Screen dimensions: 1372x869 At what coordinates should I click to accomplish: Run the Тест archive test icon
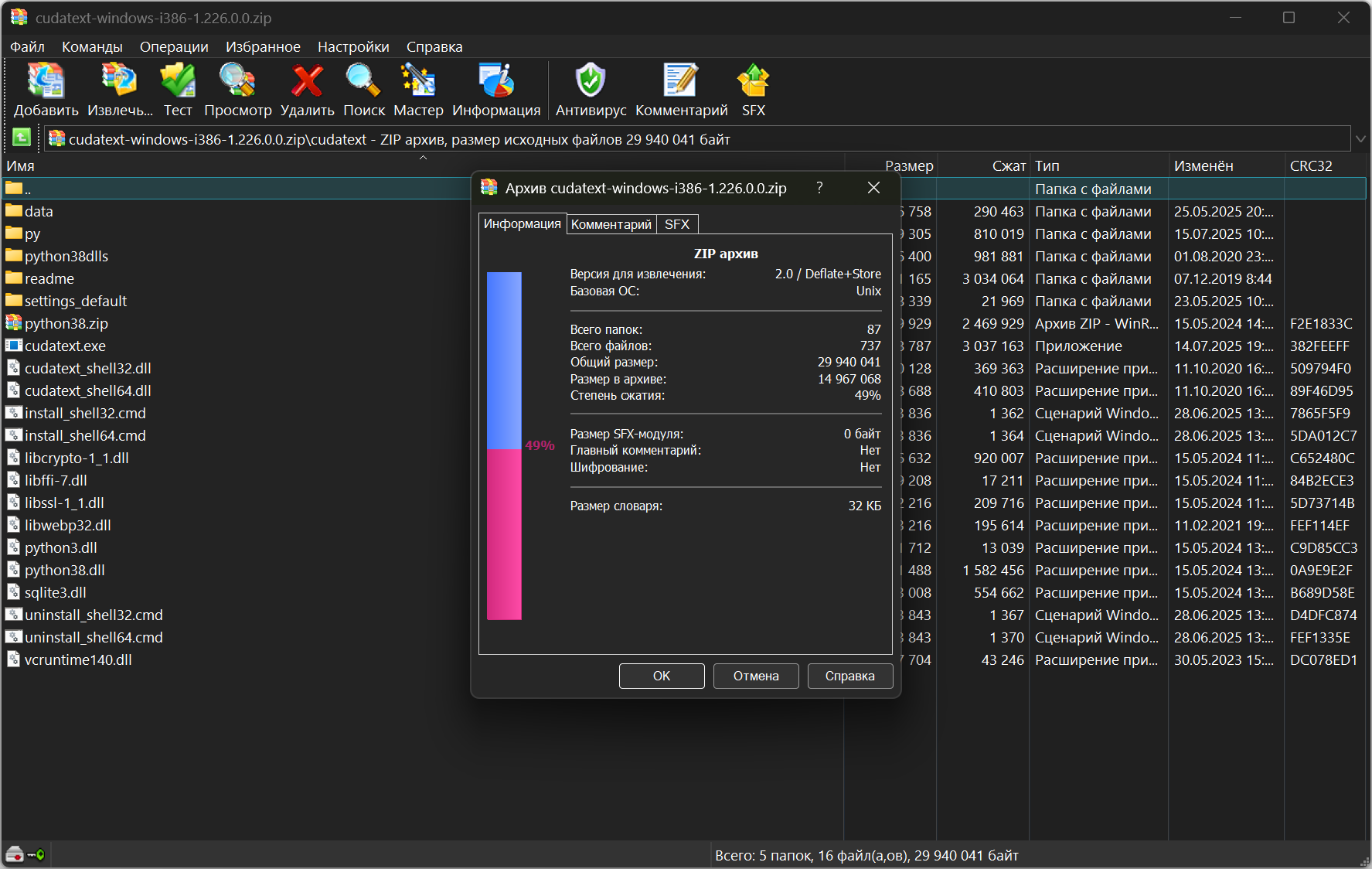coord(178,80)
